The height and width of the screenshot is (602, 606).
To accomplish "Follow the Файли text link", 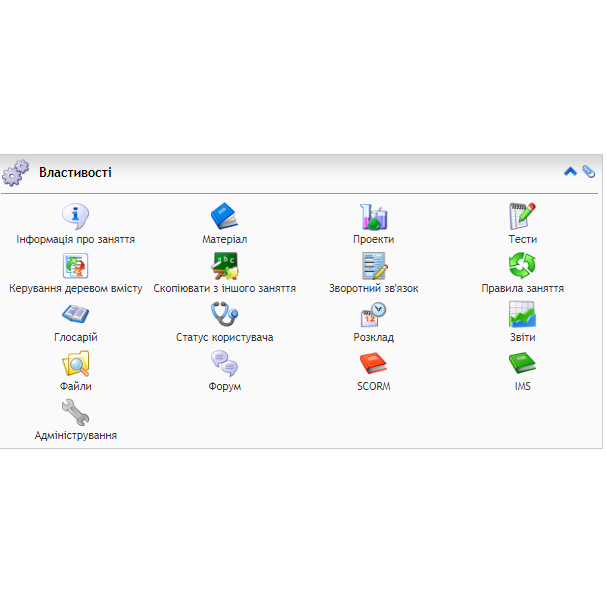I will (75, 386).
